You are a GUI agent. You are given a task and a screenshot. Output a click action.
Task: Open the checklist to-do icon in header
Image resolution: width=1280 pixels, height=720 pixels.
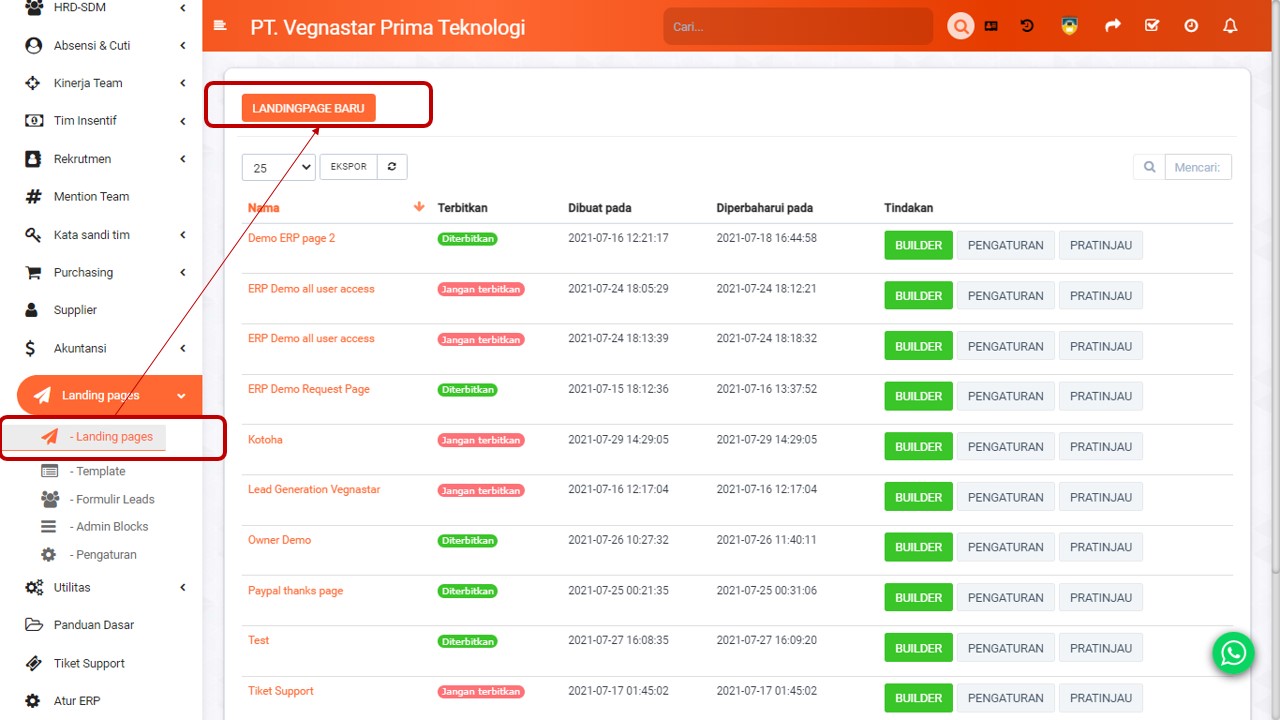[1152, 26]
